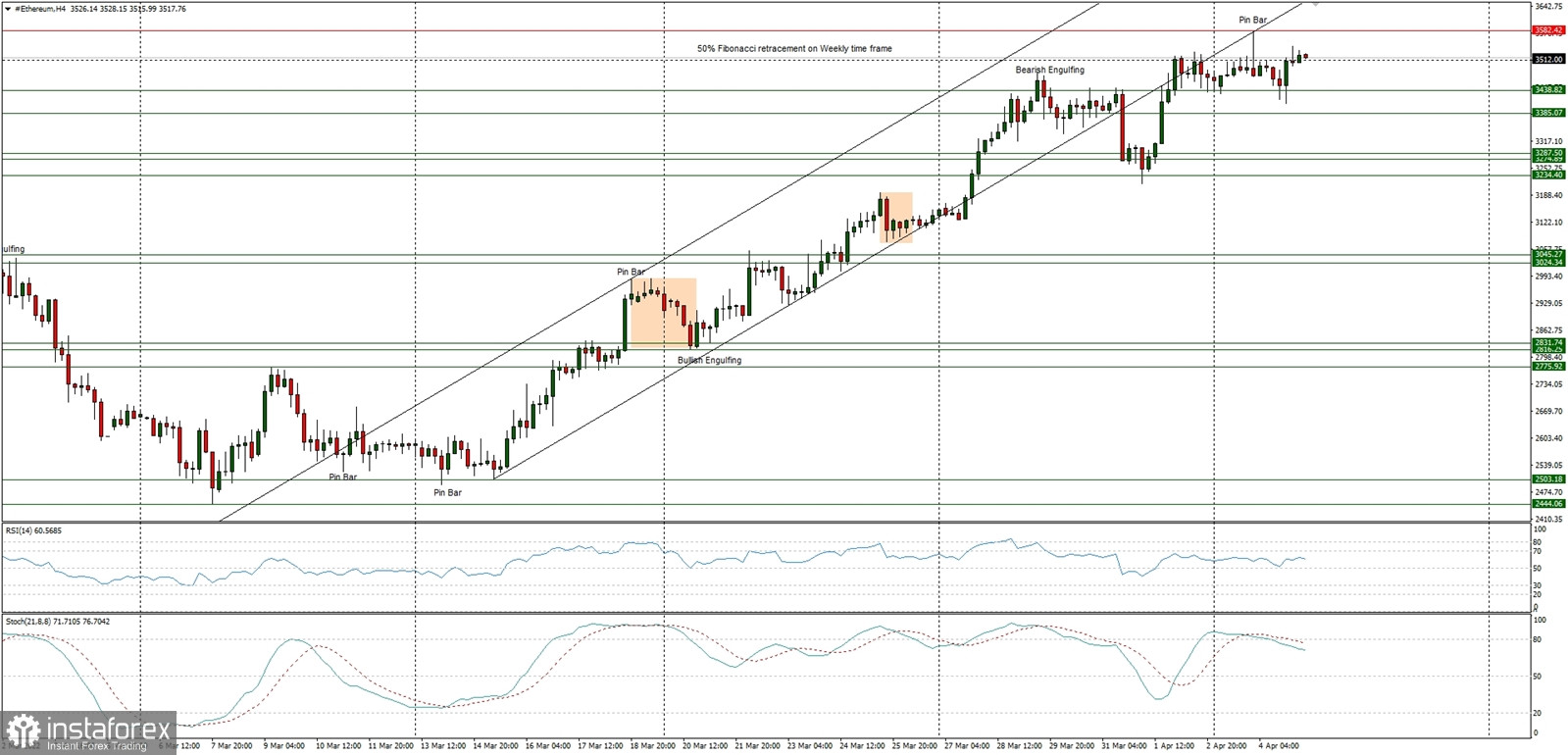The width and height of the screenshot is (1568, 755).
Task: Click the 3188.40 price scale value
Action: pos(1548,195)
